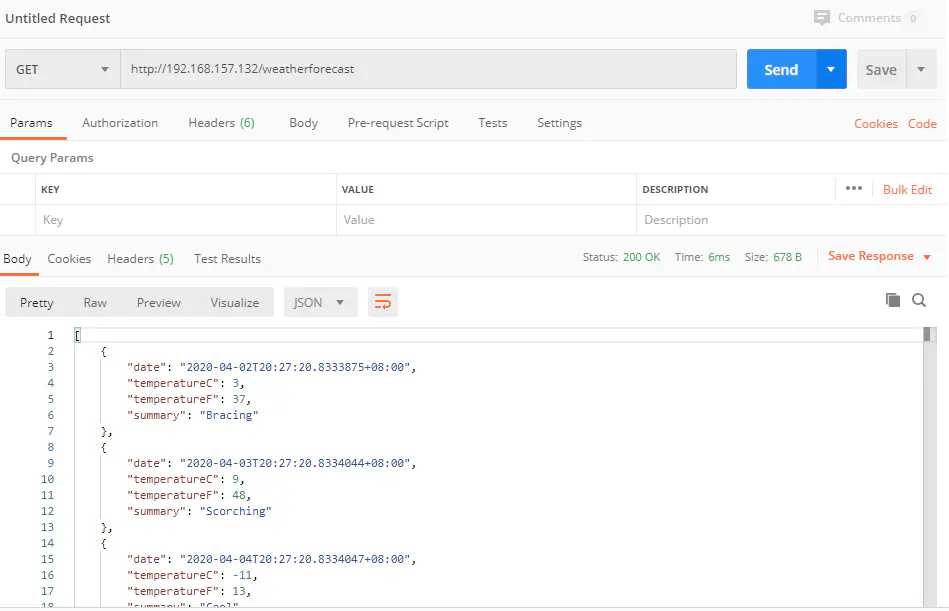The image size is (949, 611).
Task: Expand the Send button arrow dropdown
Action: pyautogui.click(x=831, y=70)
